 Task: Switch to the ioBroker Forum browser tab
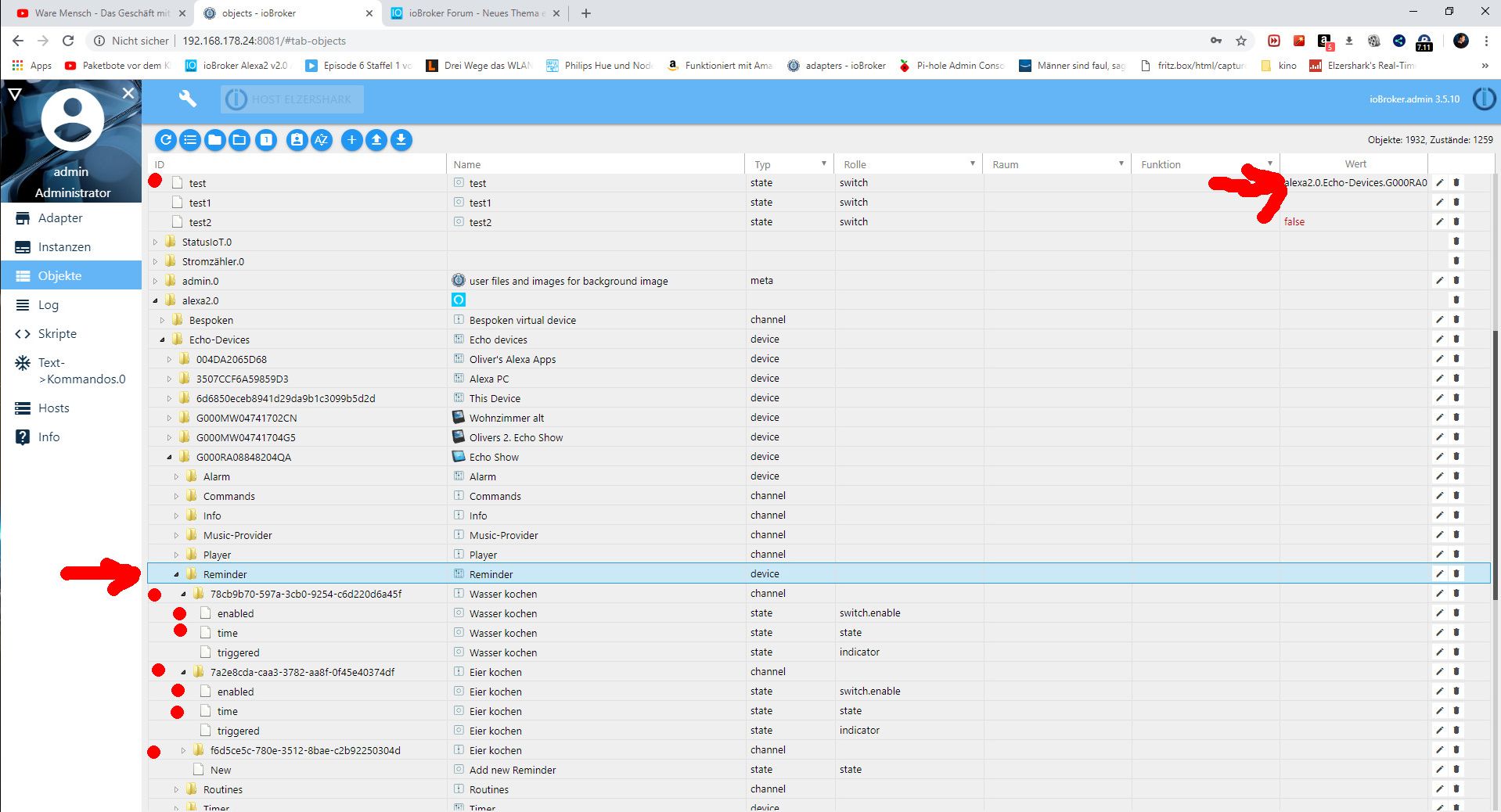pyautogui.click(x=475, y=13)
